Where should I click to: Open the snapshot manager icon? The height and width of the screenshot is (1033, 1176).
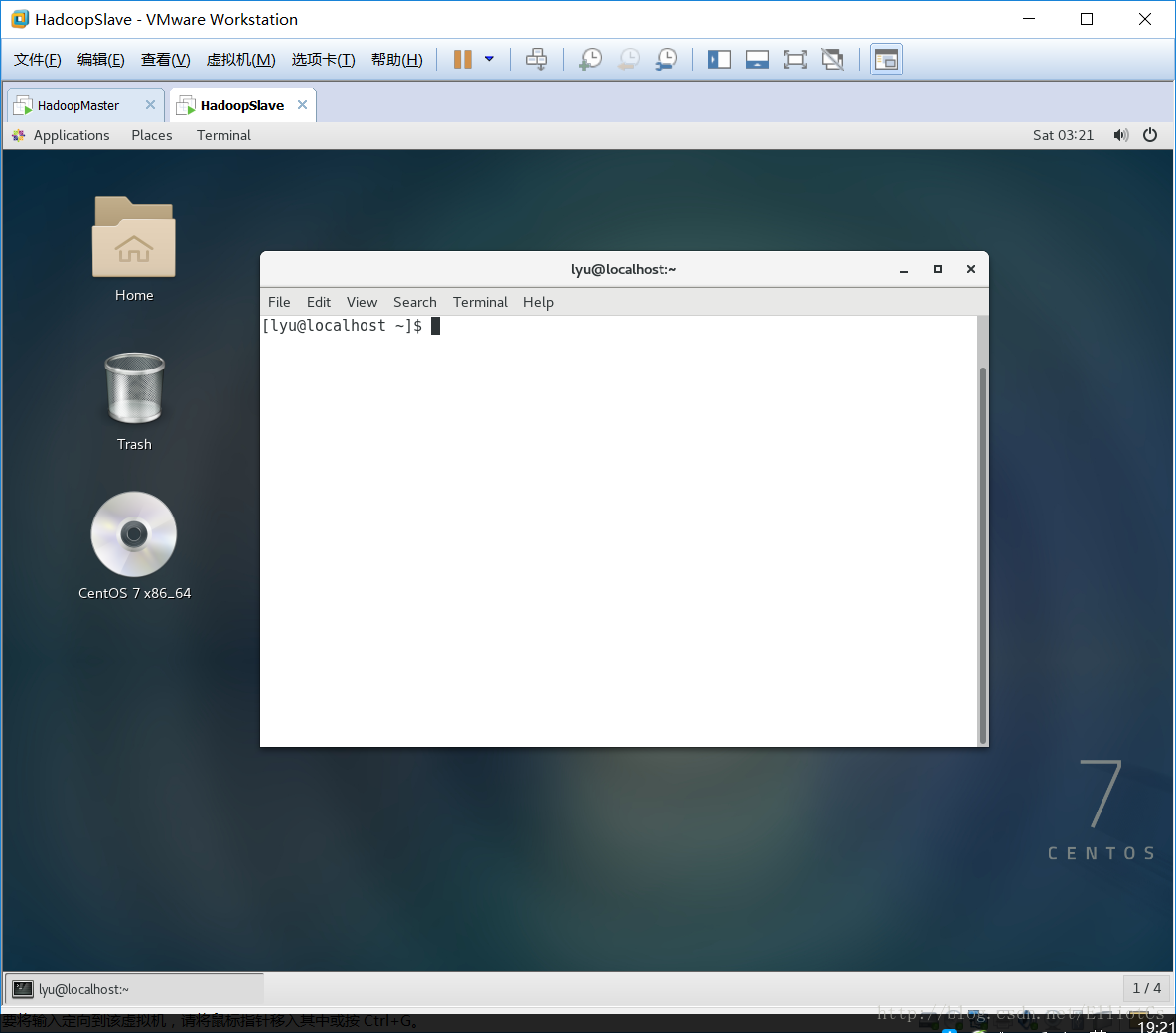666,60
